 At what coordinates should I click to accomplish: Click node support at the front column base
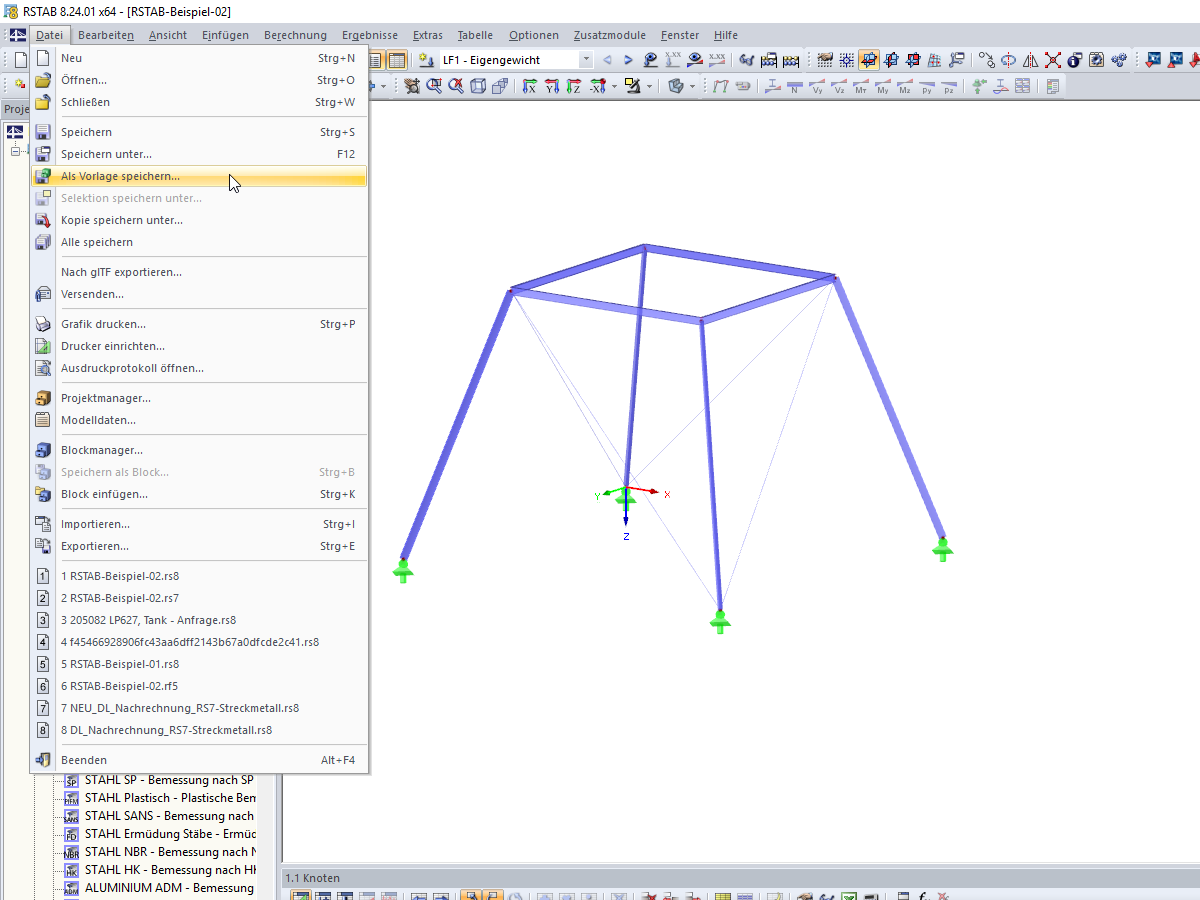point(720,622)
